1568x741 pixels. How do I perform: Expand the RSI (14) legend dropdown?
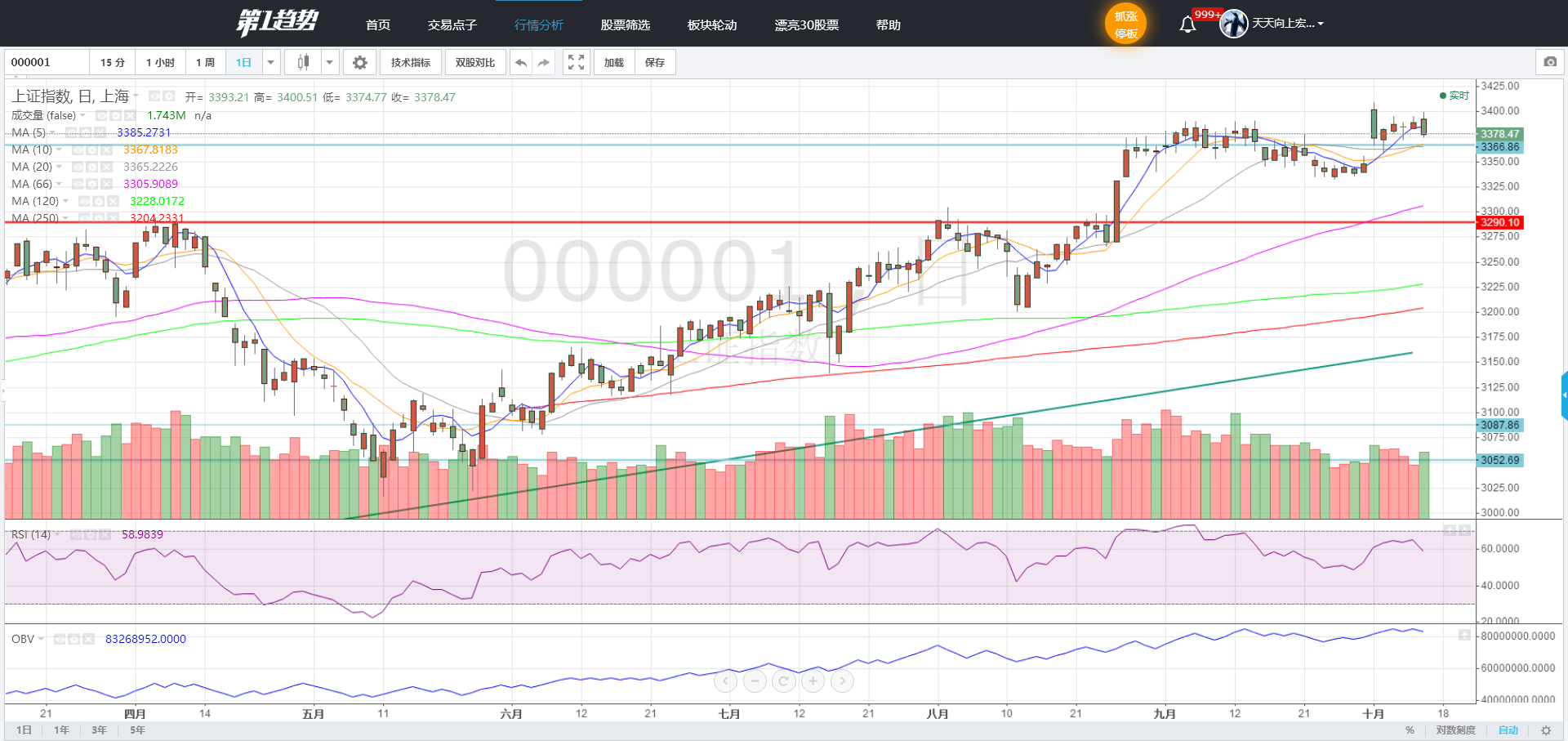tap(57, 534)
